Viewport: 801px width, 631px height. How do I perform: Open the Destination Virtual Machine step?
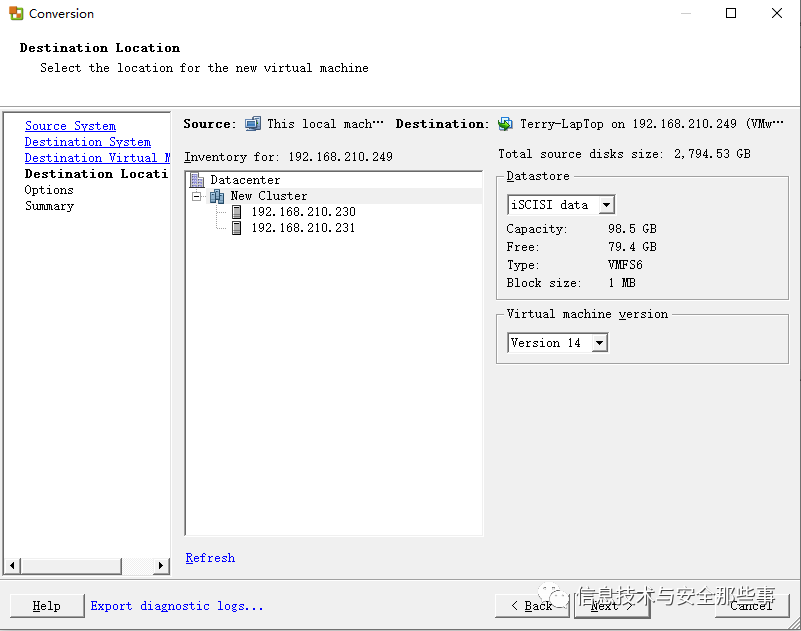97,158
